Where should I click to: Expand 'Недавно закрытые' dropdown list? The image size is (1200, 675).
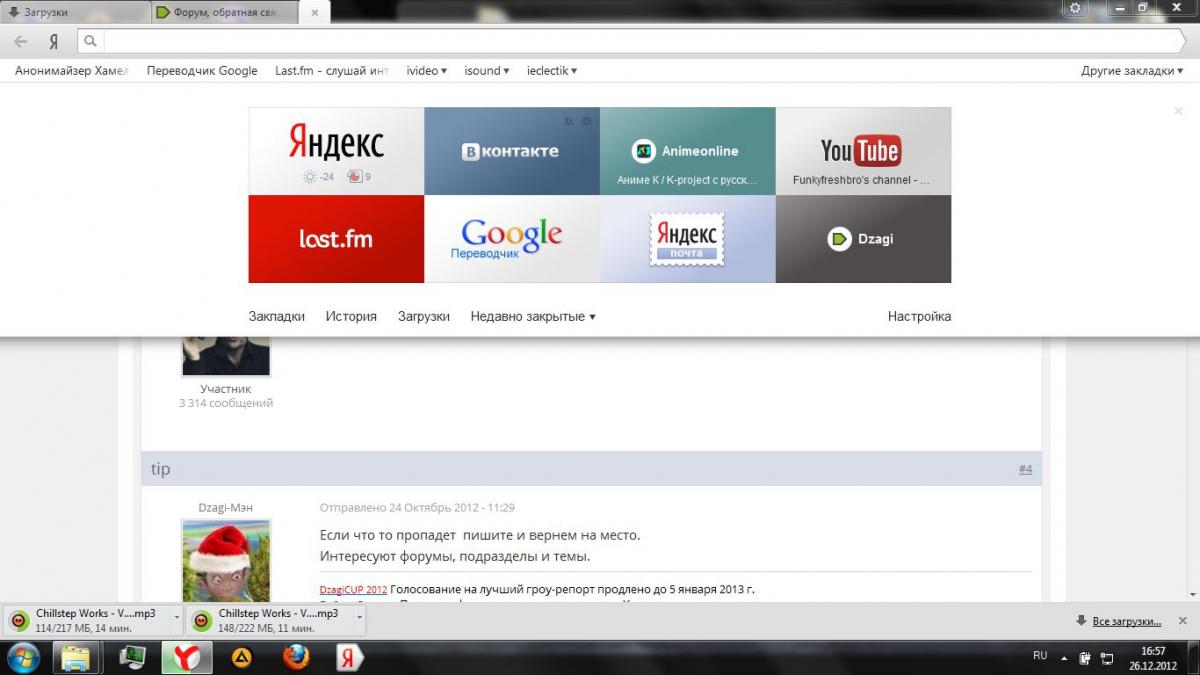[532, 316]
